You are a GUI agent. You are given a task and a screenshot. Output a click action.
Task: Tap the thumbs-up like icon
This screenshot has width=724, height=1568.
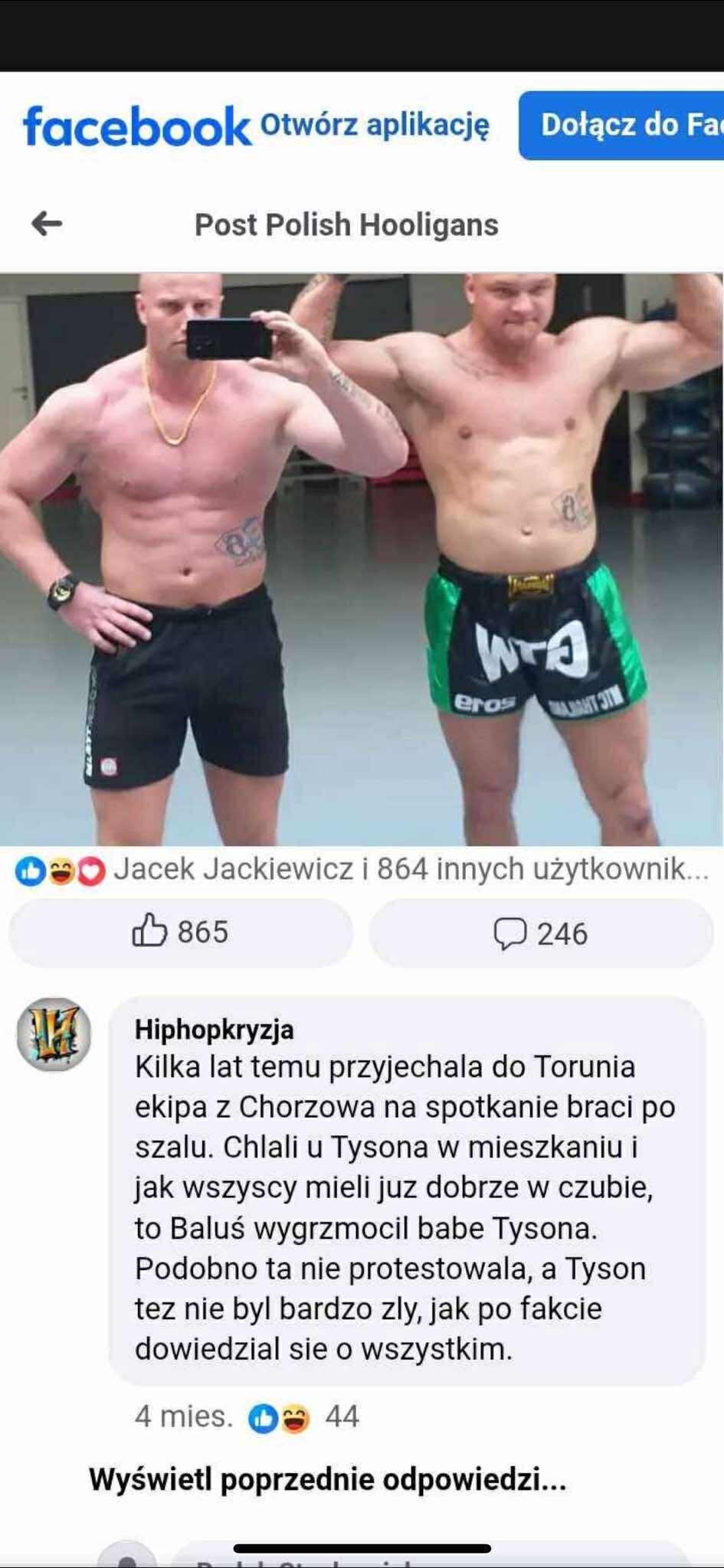pyautogui.click(x=149, y=931)
